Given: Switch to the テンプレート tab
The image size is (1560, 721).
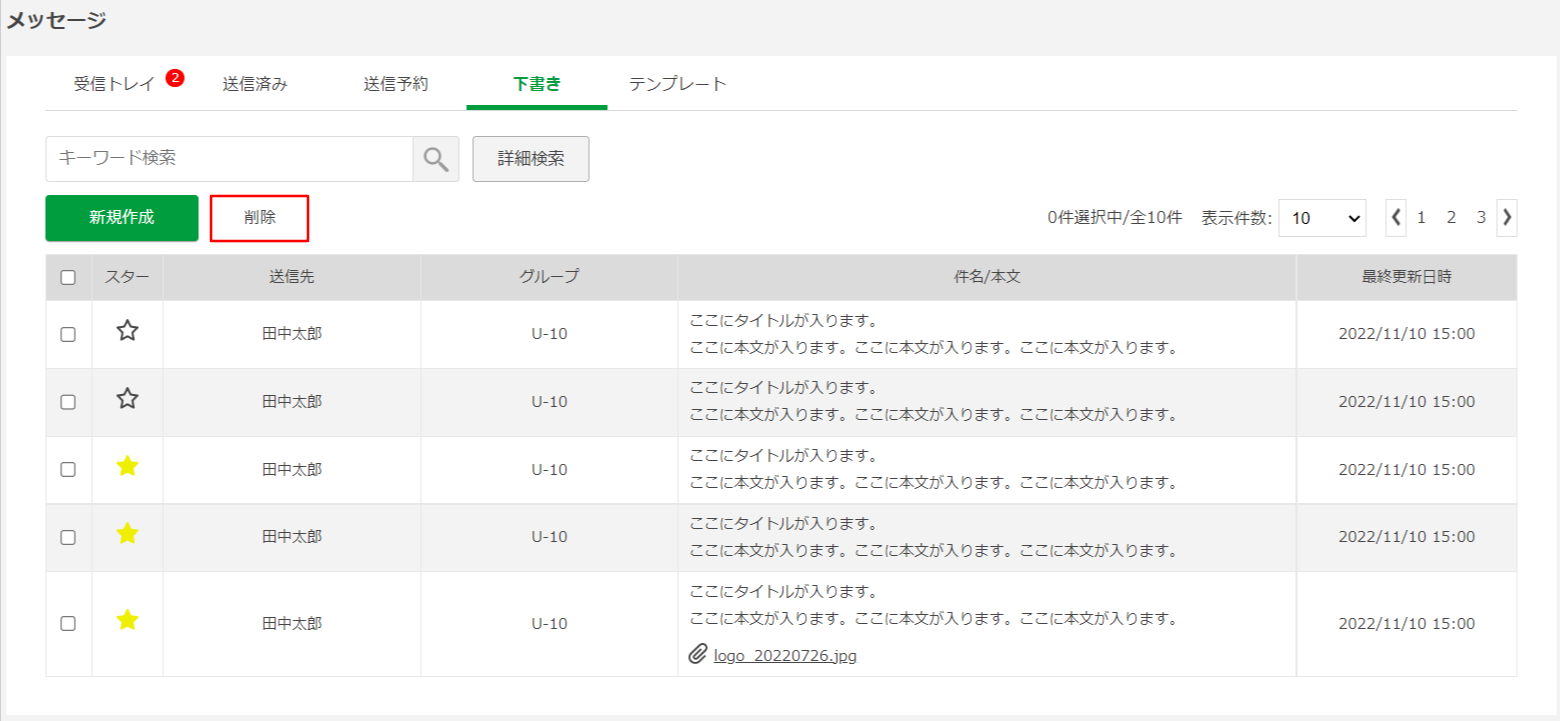Looking at the screenshot, I should pos(678,84).
